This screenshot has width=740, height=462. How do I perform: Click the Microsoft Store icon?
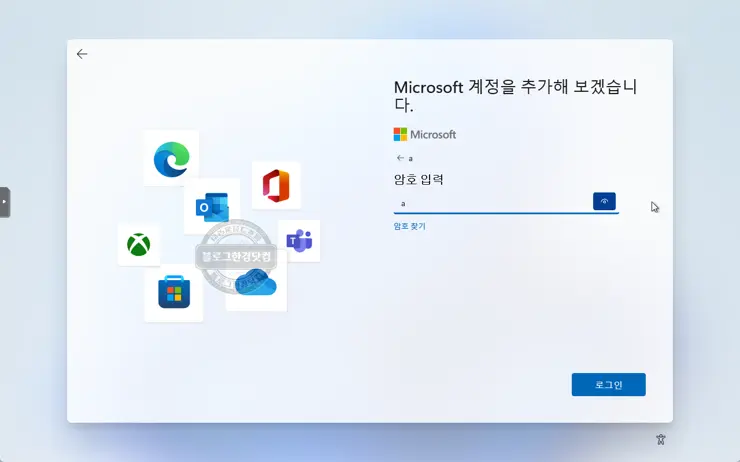point(174,292)
